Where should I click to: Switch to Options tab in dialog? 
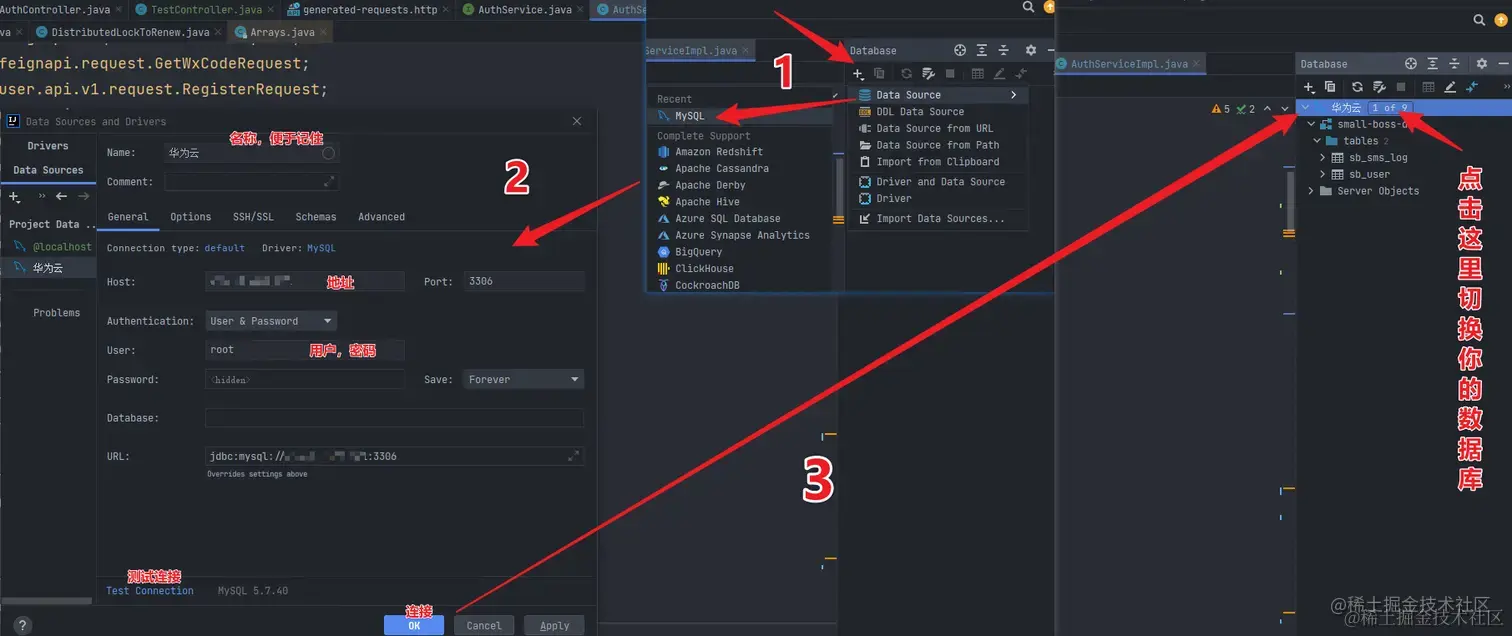pyautogui.click(x=190, y=217)
